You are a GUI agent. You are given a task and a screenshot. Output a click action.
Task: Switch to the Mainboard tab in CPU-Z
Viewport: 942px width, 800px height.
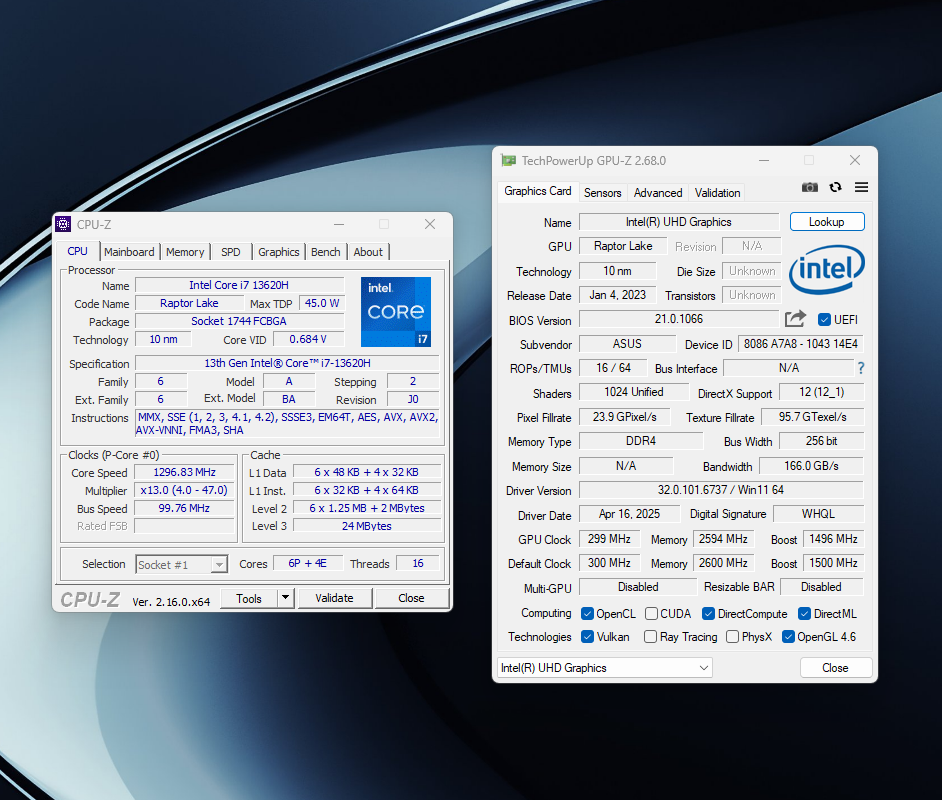[129, 252]
